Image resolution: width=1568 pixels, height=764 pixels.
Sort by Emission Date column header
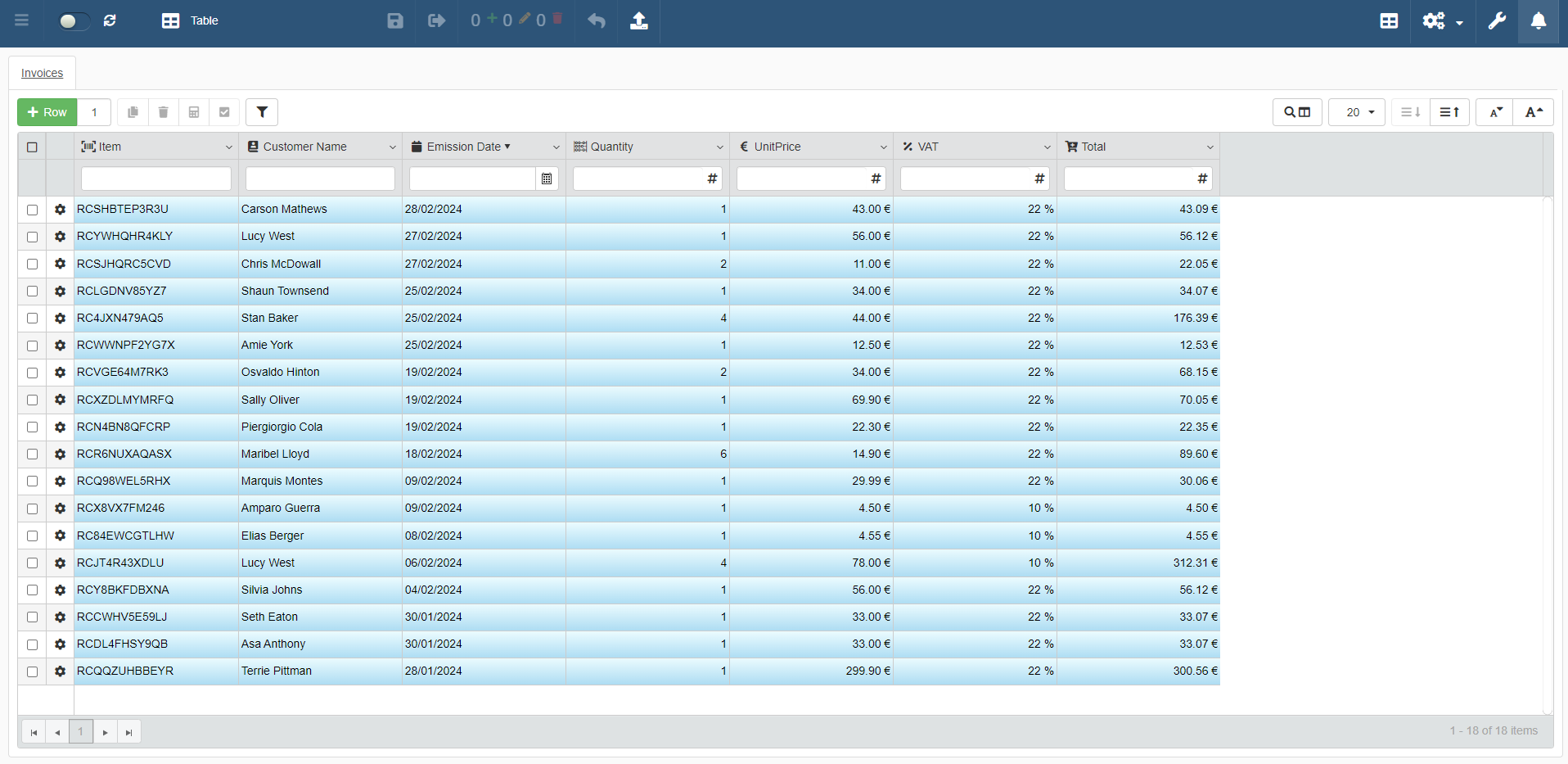point(463,147)
